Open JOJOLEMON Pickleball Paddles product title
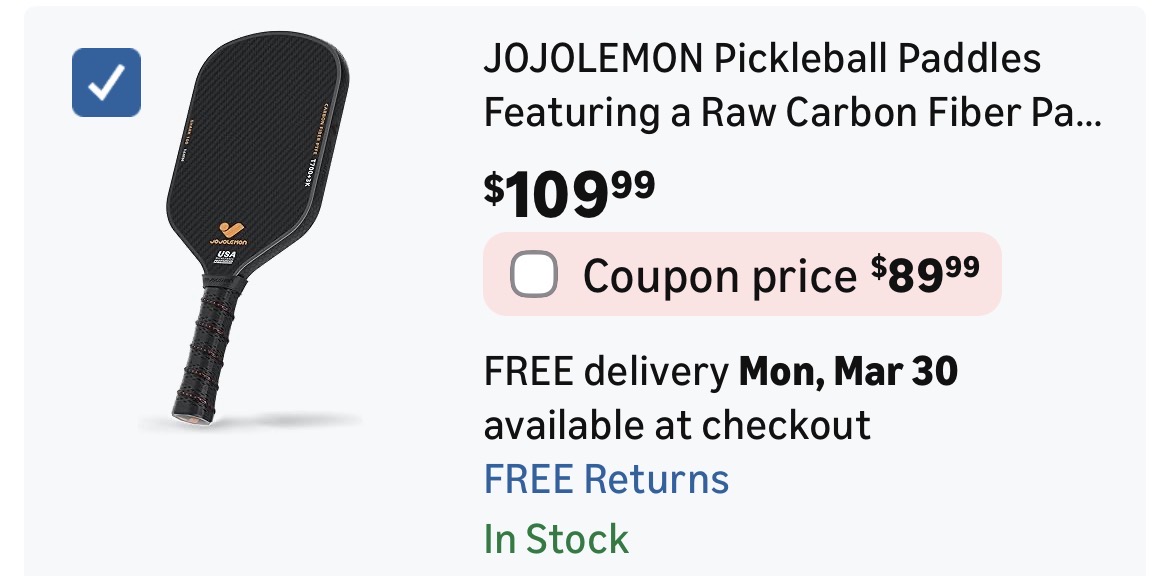The height and width of the screenshot is (576, 1170). [x=762, y=60]
